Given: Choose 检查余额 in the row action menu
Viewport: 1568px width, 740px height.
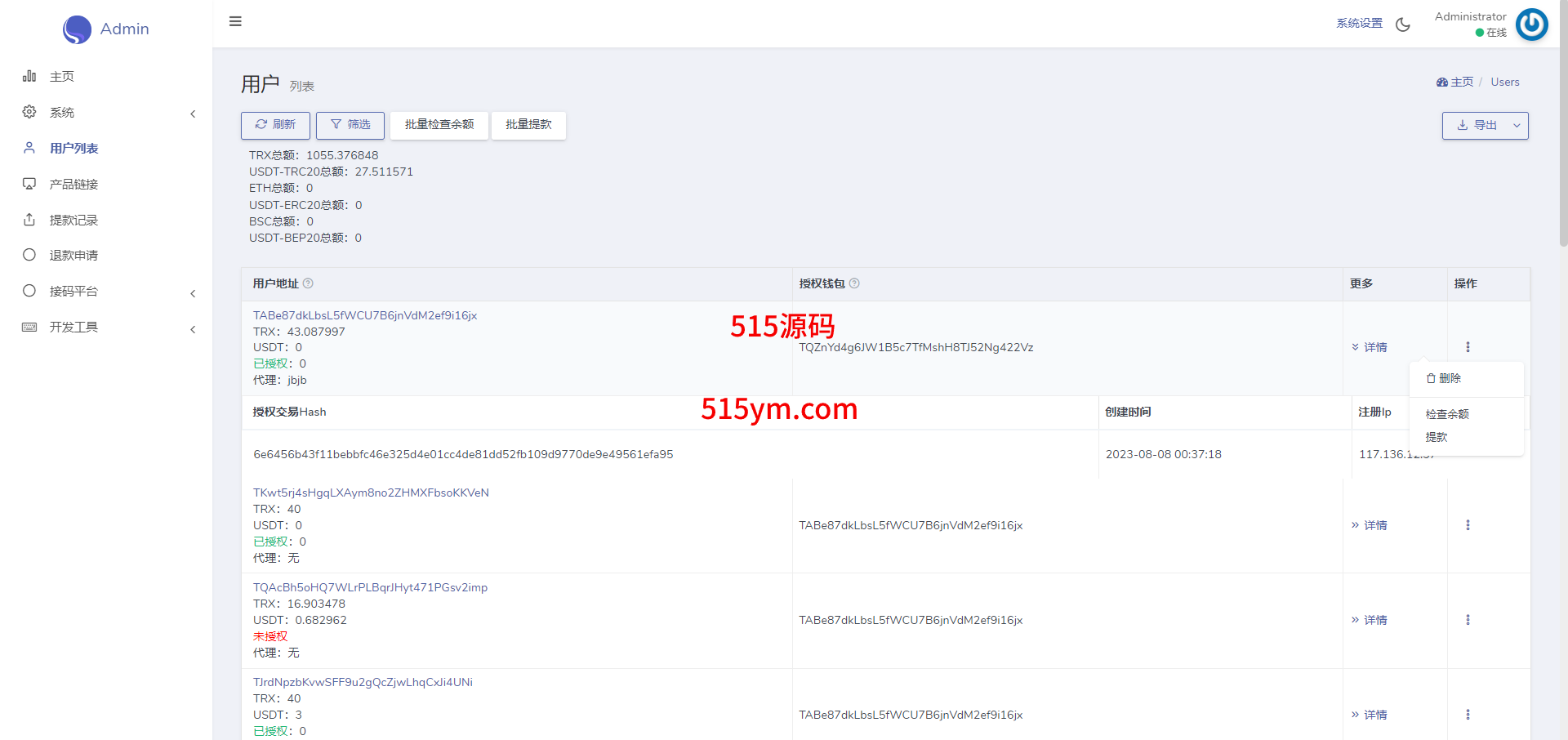Looking at the screenshot, I should (1447, 414).
